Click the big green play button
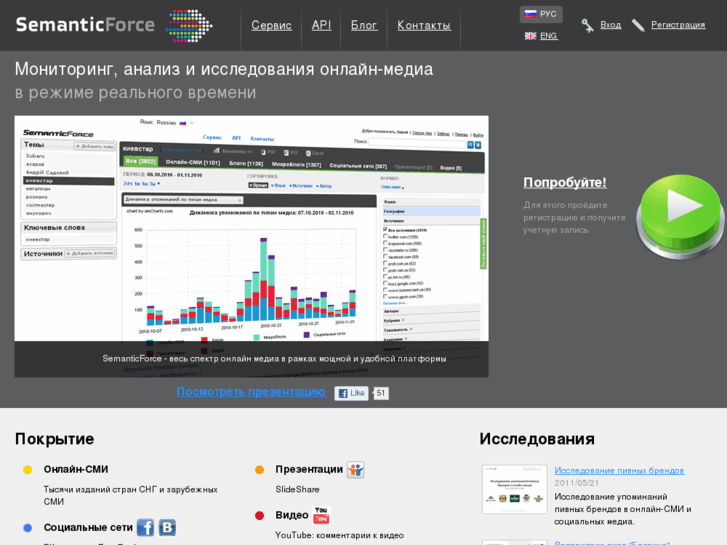 pos(680,216)
